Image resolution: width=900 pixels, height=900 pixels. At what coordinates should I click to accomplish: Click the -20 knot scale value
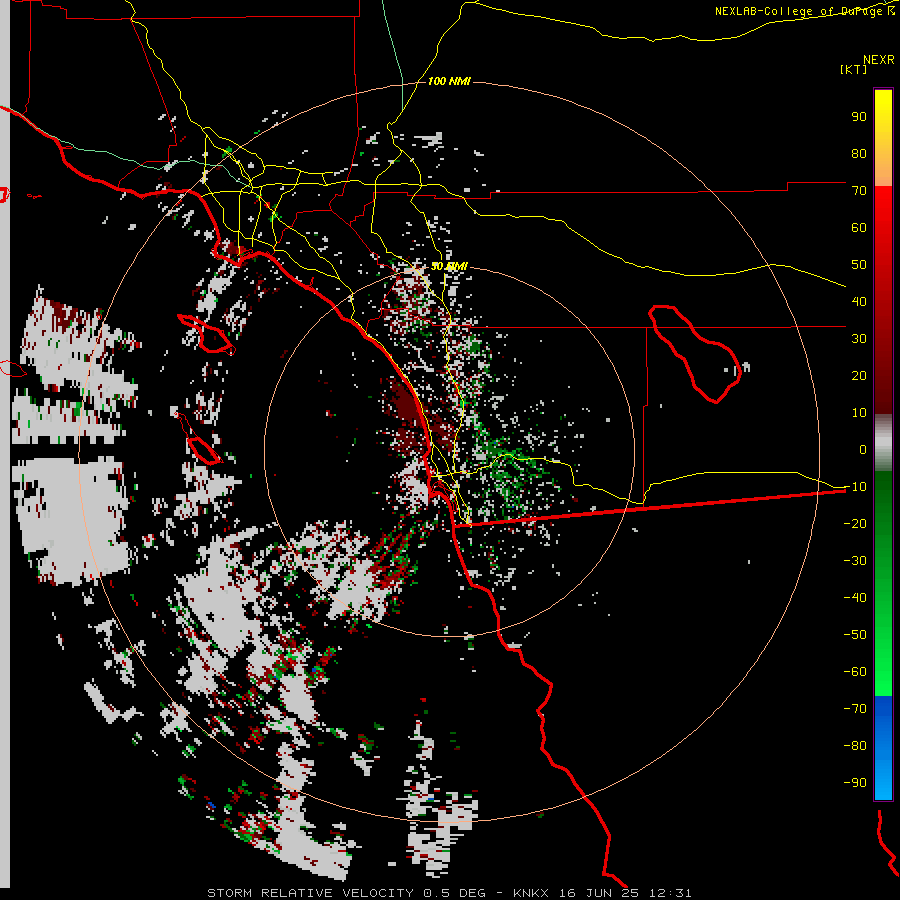[x=855, y=523]
